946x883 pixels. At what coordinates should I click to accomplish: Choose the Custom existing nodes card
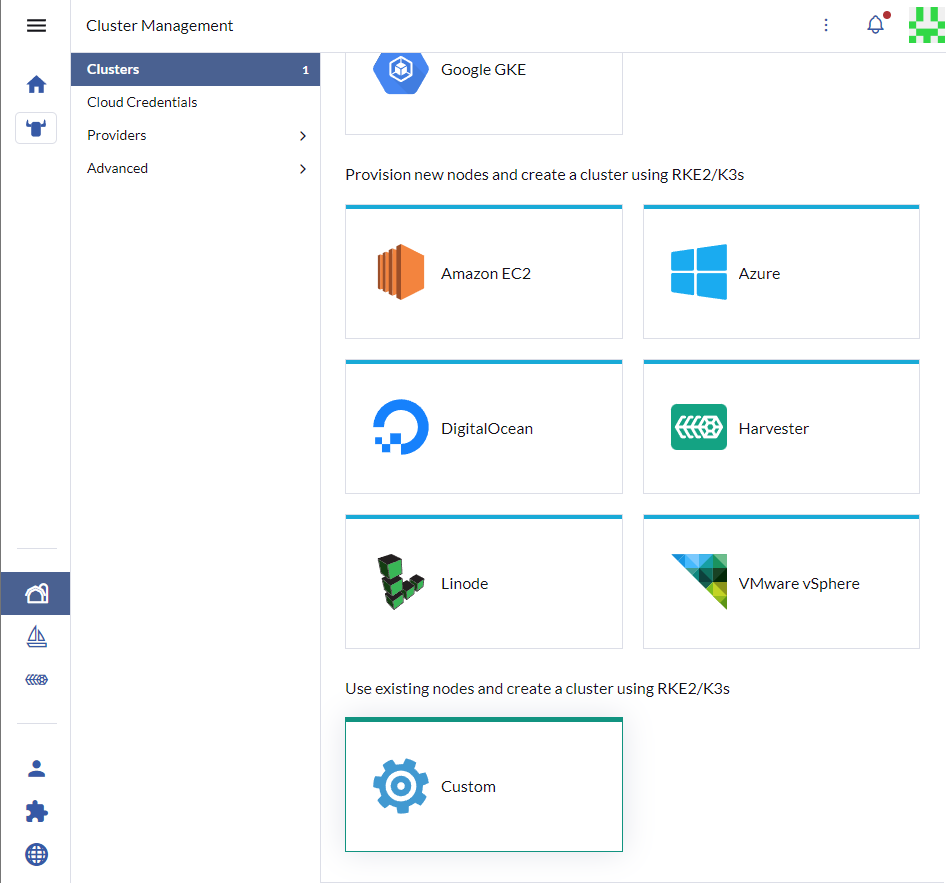click(483, 786)
